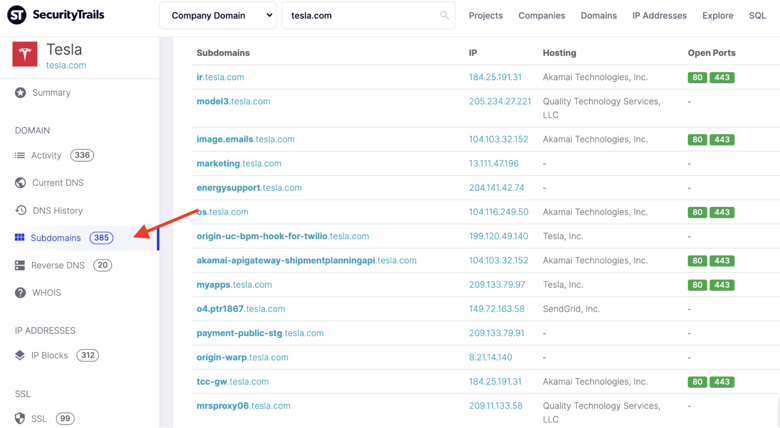
Task: Click the Reverse DNS server icon
Action: (20, 265)
